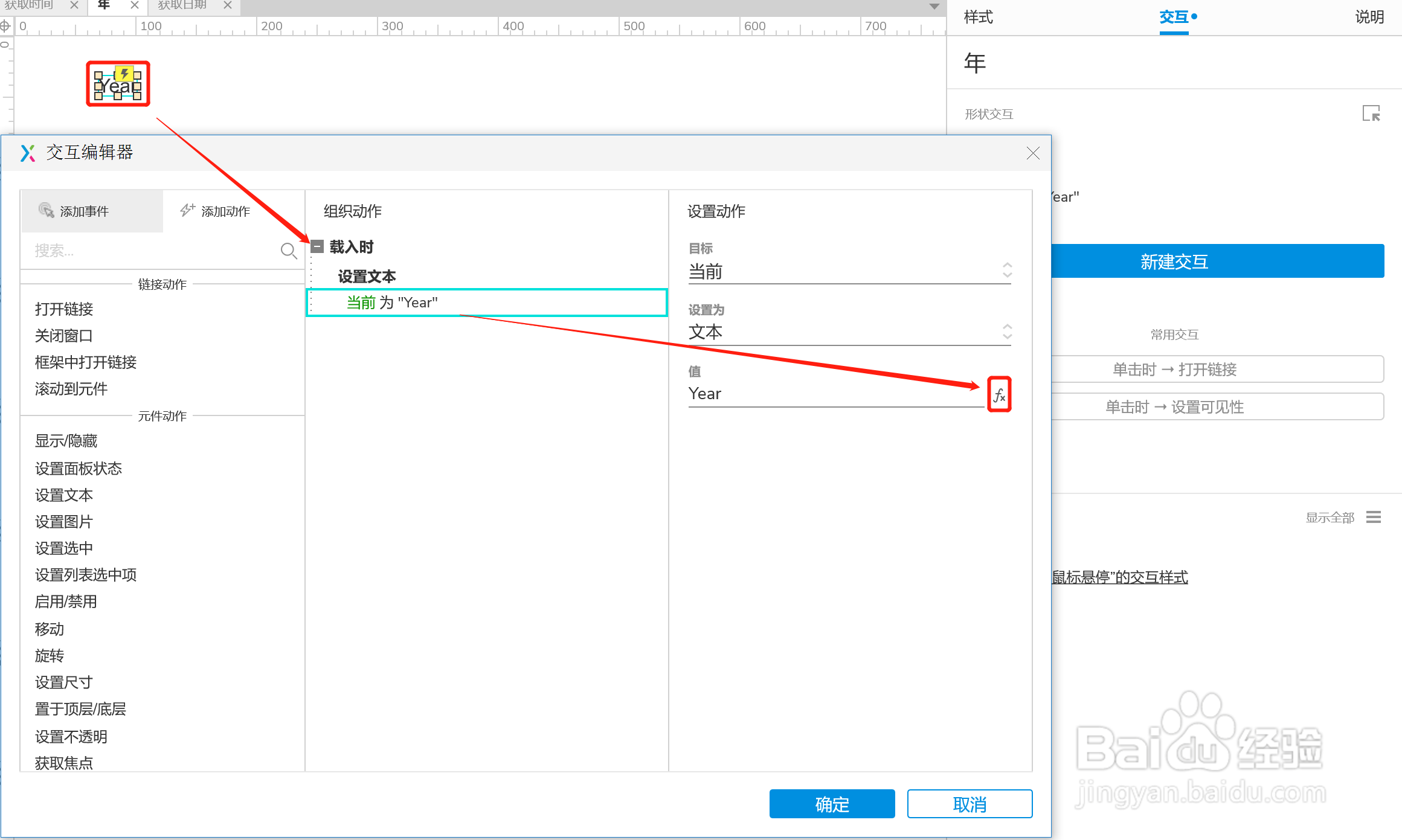This screenshot has width=1402, height=840.
Task: Open the 显示全部 hamburger menu icon
Action: pyautogui.click(x=1374, y=518)
